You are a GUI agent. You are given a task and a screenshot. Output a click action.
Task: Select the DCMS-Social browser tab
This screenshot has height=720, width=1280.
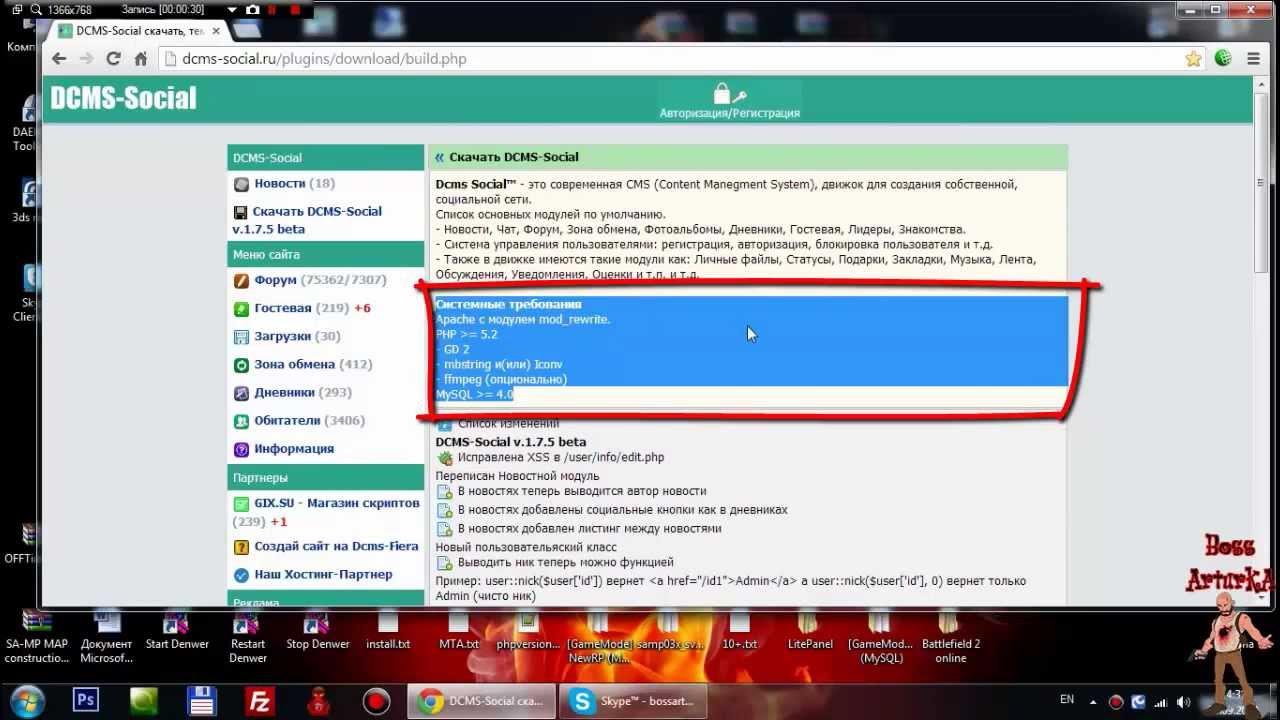(x=138, y=31)
